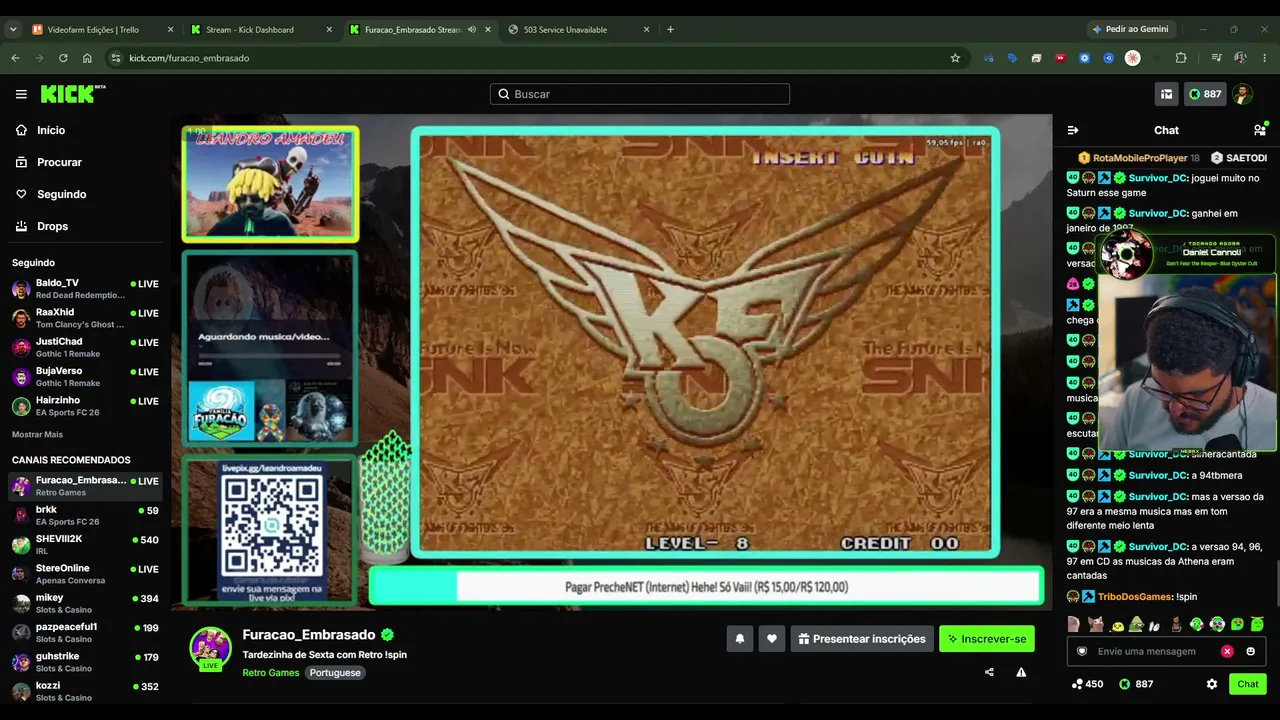Image resolution: width=1280 pixels, height=720 pixels.
Task: Open JustiChad followed channel
Action: pyautogui.click(x=85, y=347)
